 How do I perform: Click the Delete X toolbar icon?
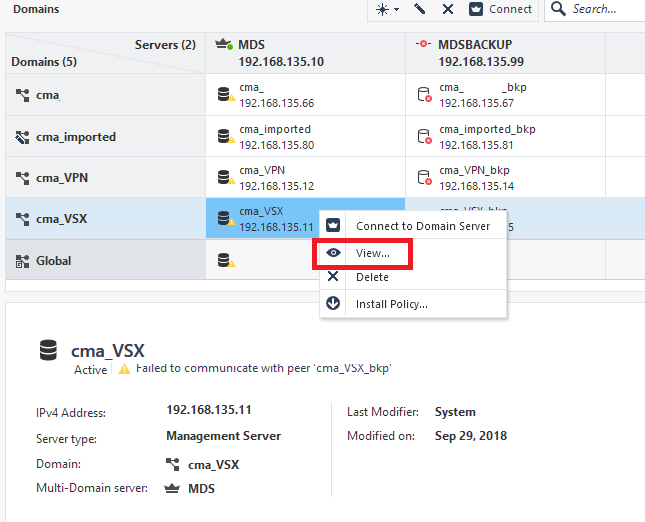(448, 9)
